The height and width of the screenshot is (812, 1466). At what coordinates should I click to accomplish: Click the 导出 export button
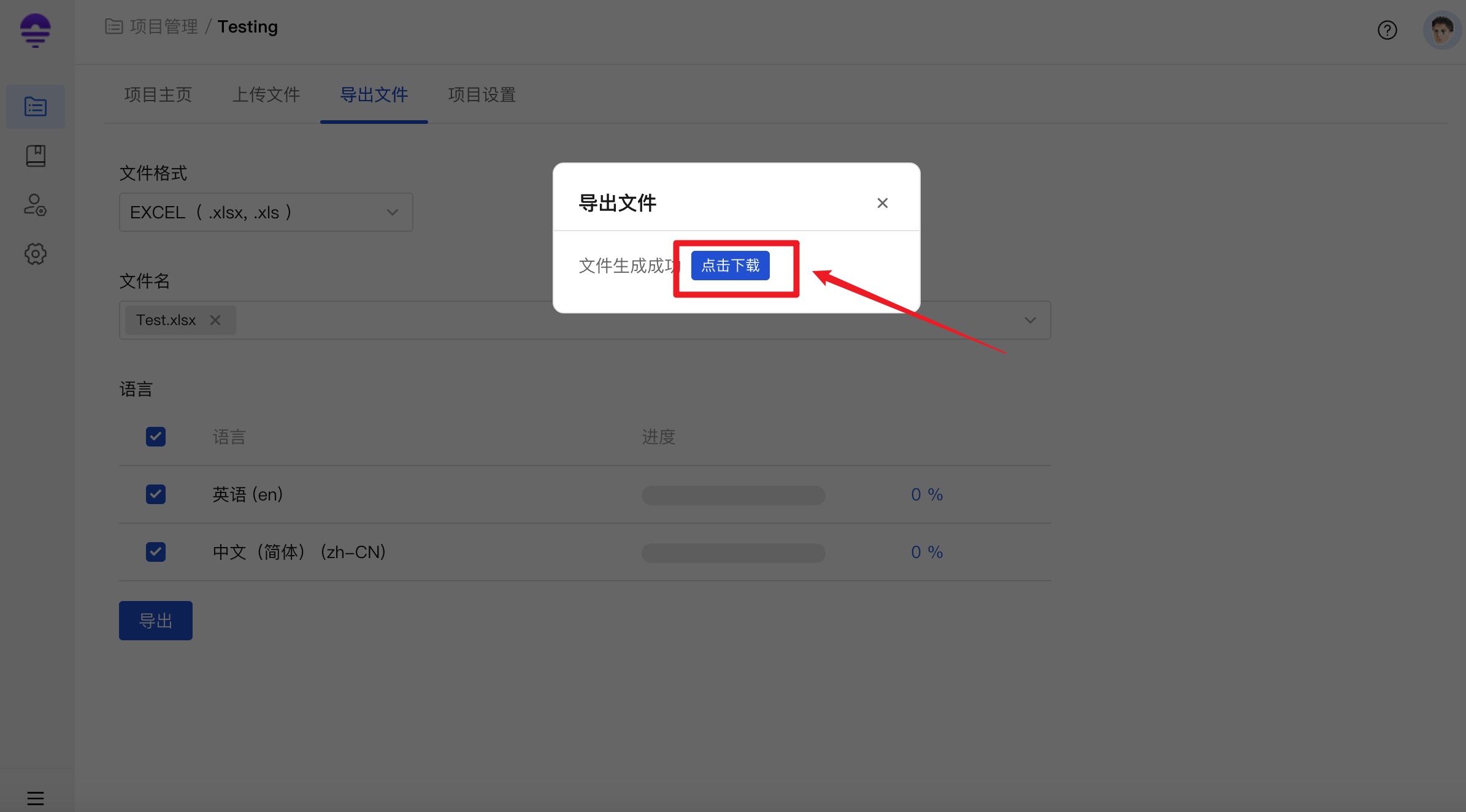(x=156, y=621)
